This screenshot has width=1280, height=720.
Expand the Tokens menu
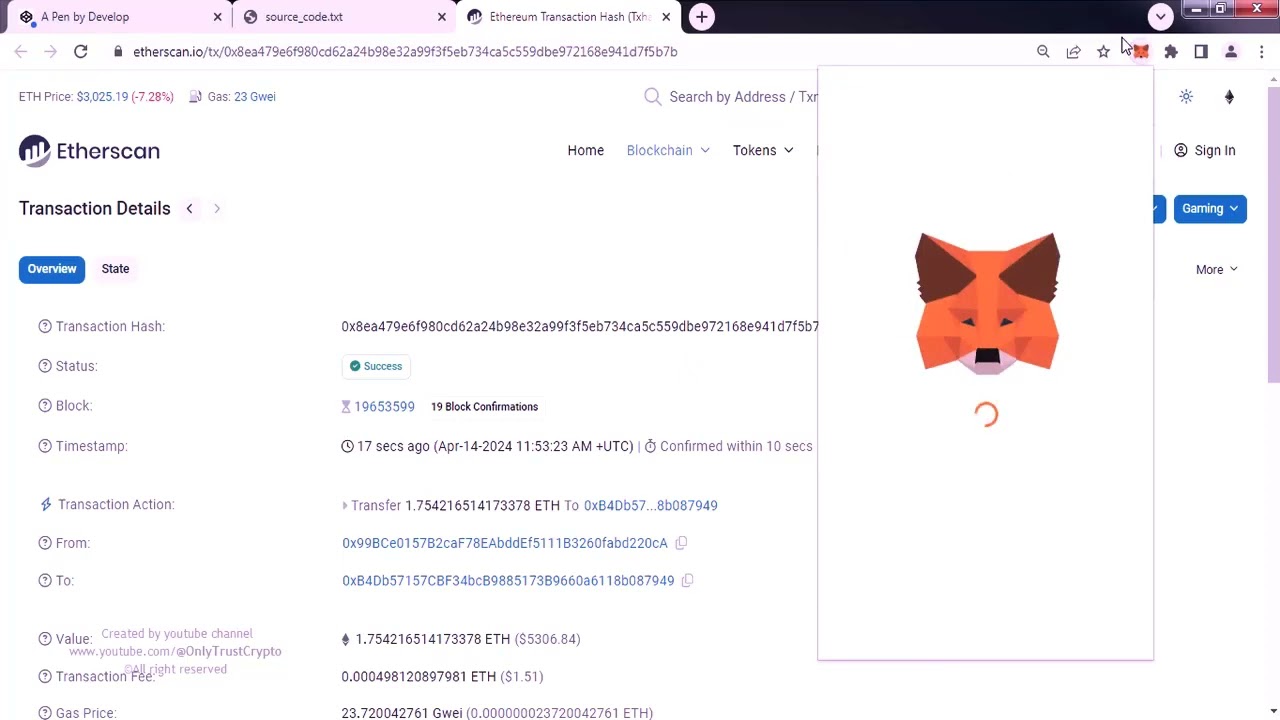pos(763,150)
